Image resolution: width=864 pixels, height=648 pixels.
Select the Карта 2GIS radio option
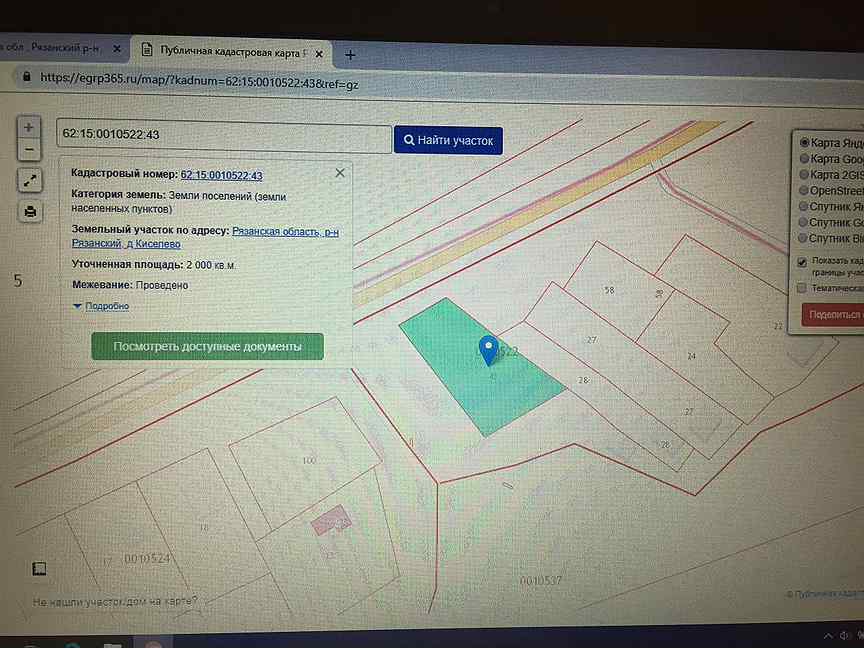[804, 175]
